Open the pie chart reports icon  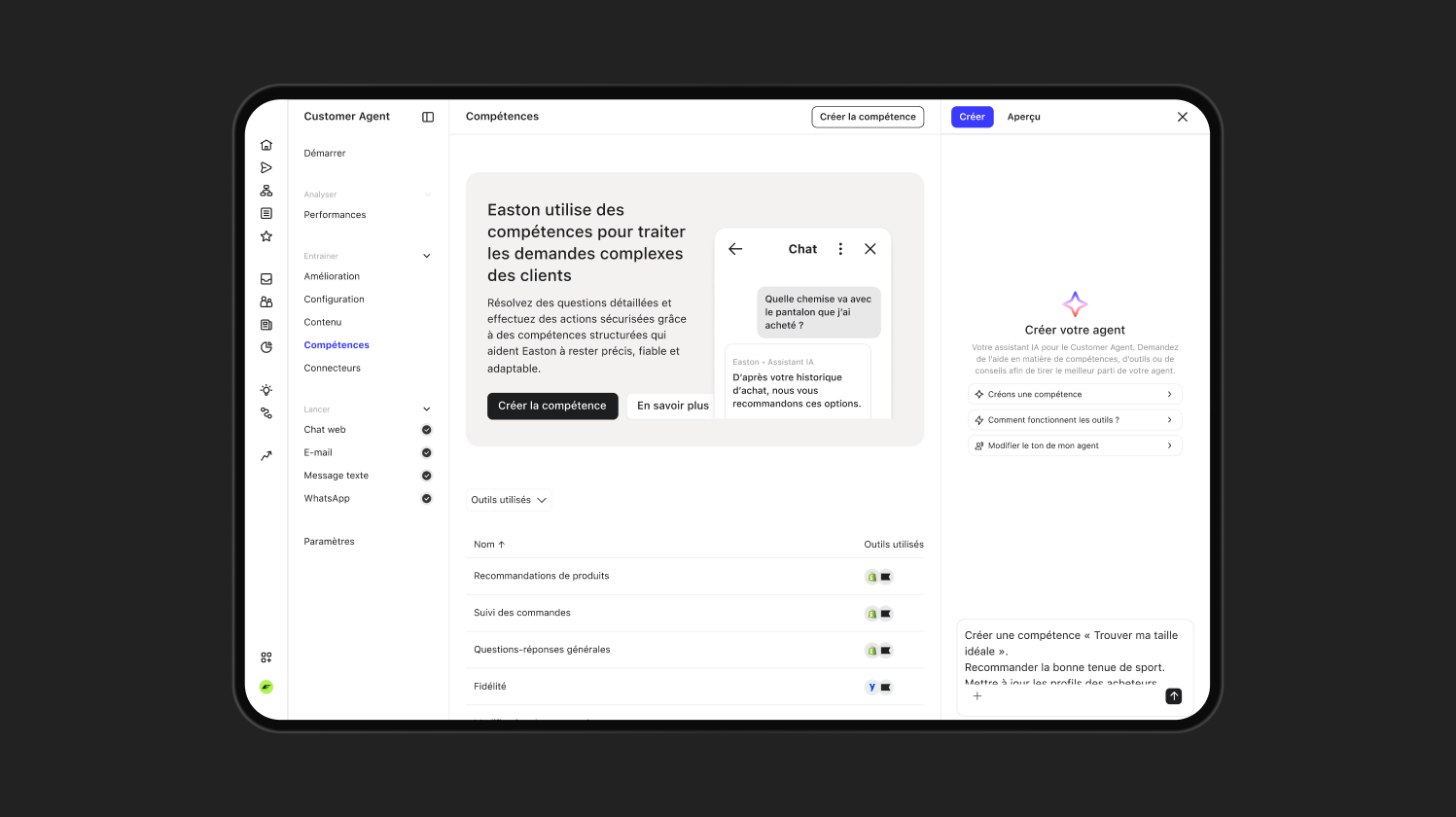(266, 347)
